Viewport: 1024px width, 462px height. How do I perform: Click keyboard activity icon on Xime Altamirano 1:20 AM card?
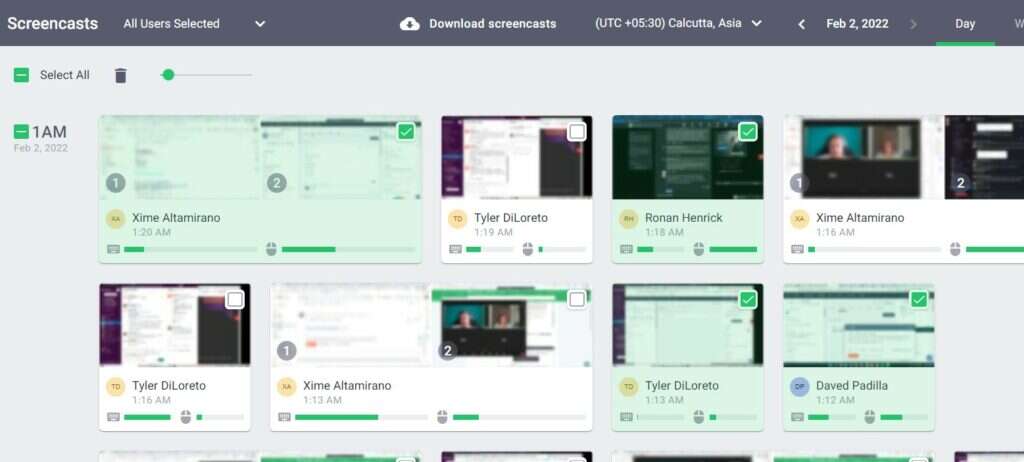pos(114,249)
